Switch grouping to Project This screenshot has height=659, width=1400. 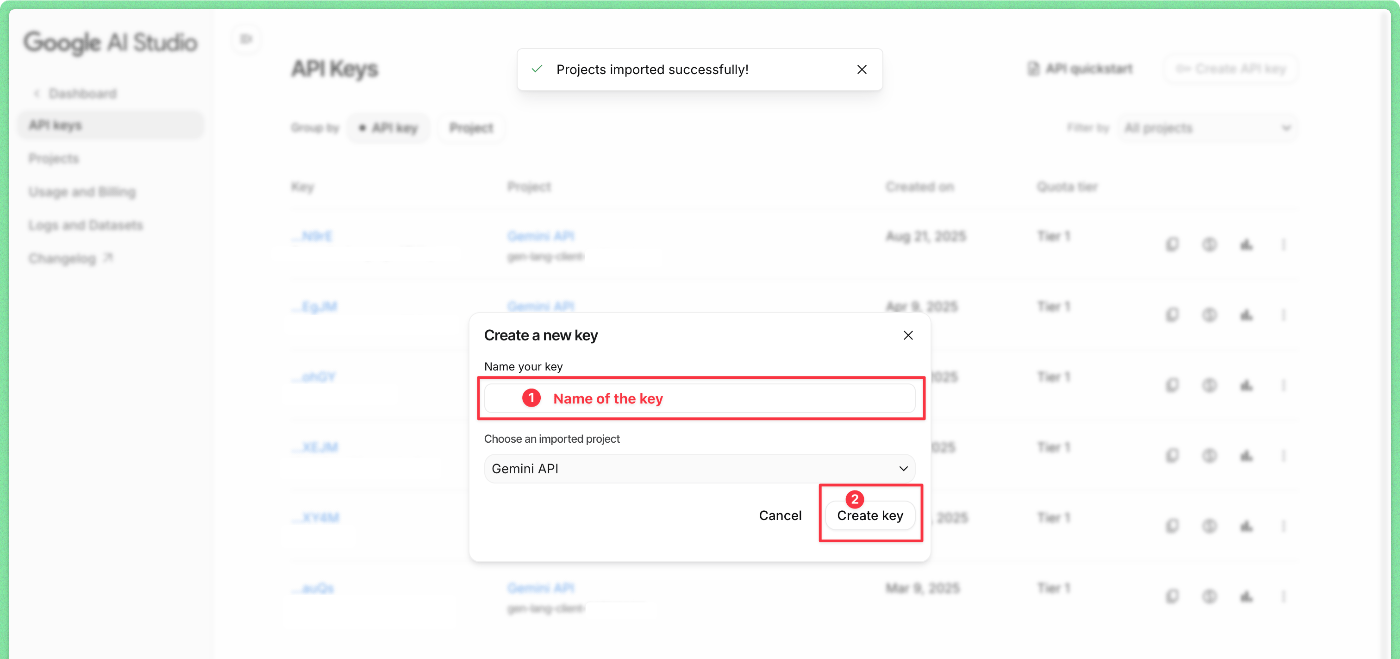[x=470, y=128]
